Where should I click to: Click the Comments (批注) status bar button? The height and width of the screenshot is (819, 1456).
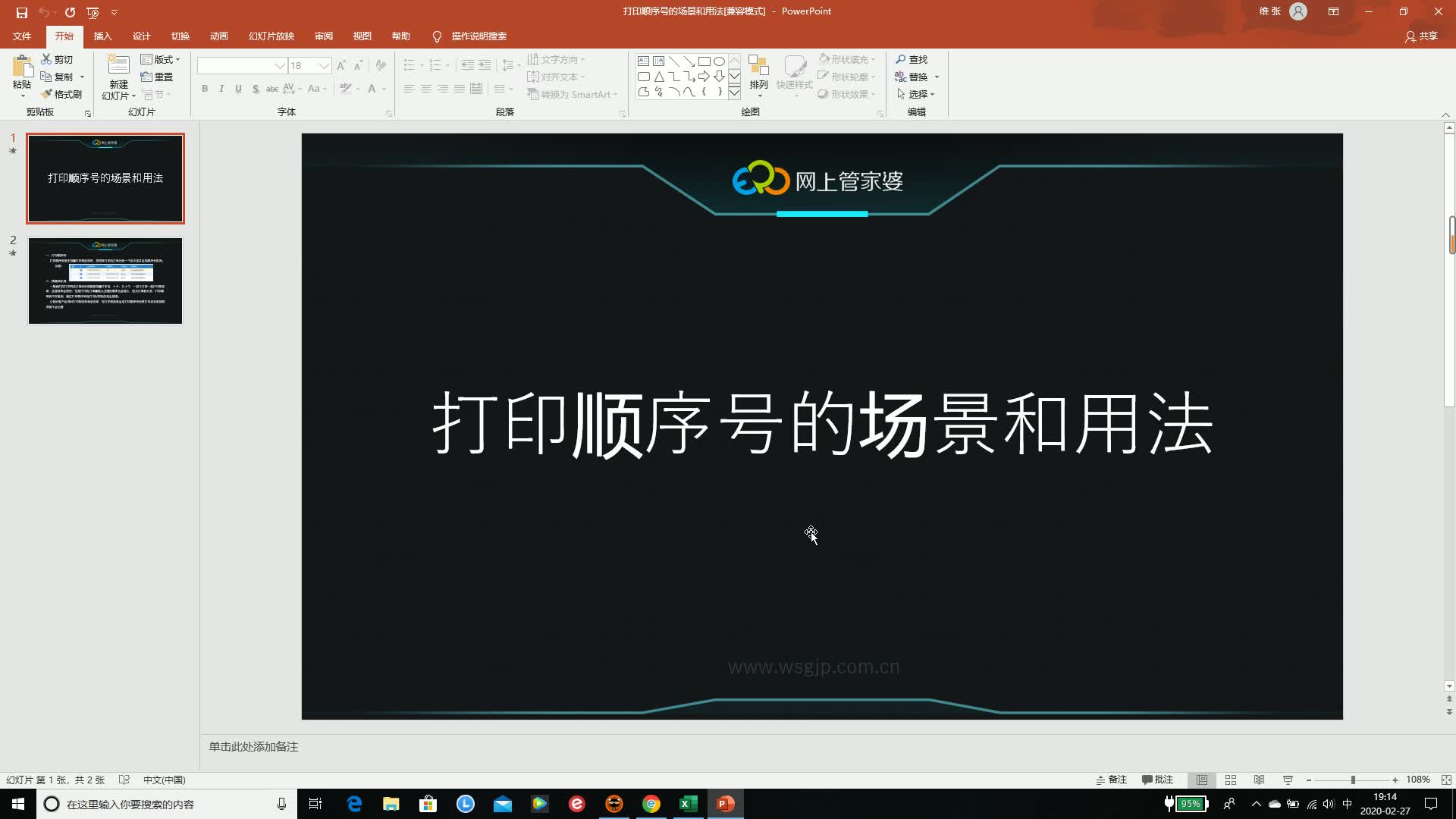[1157, 780]
